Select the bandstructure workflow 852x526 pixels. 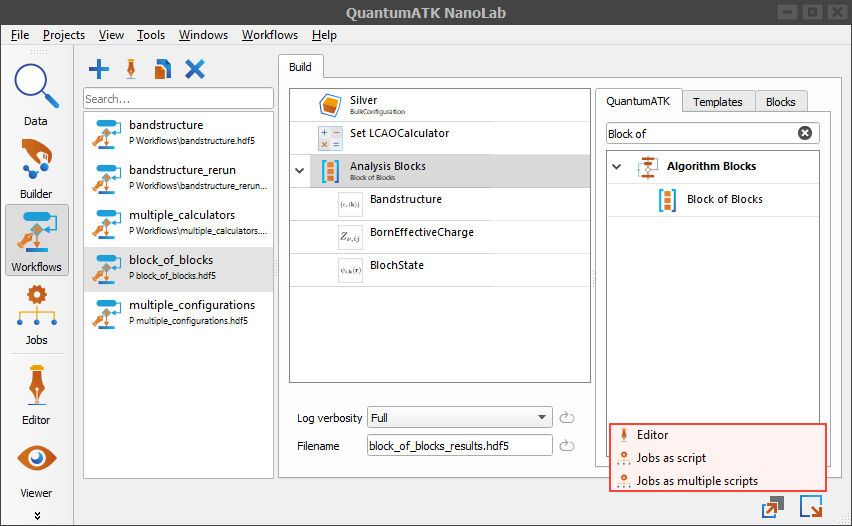pos(178,134)
